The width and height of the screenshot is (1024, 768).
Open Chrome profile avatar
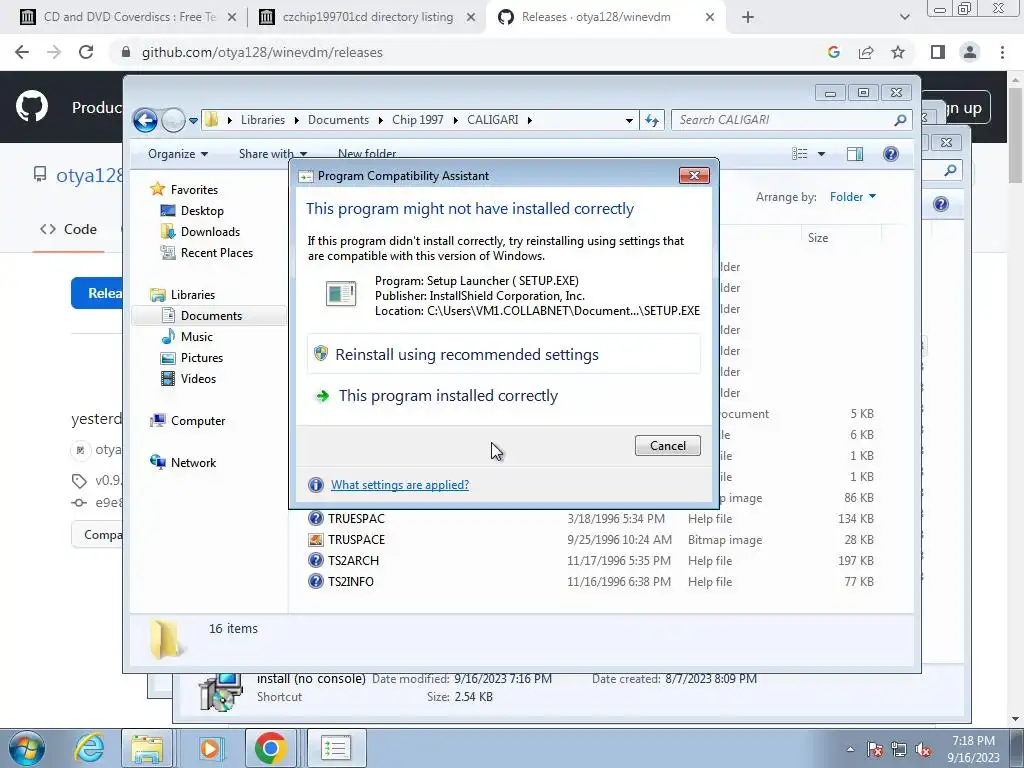[970, 52]
